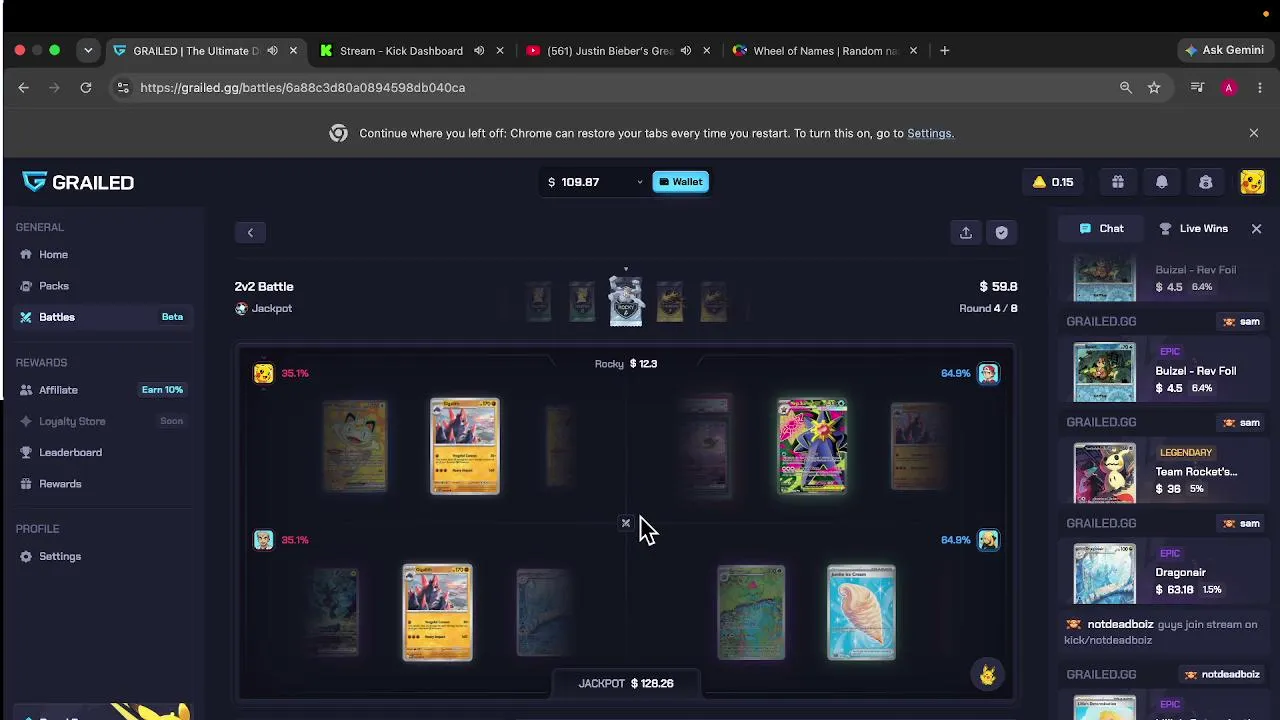Go back using the battle page arrow

(x=250, y=233)
